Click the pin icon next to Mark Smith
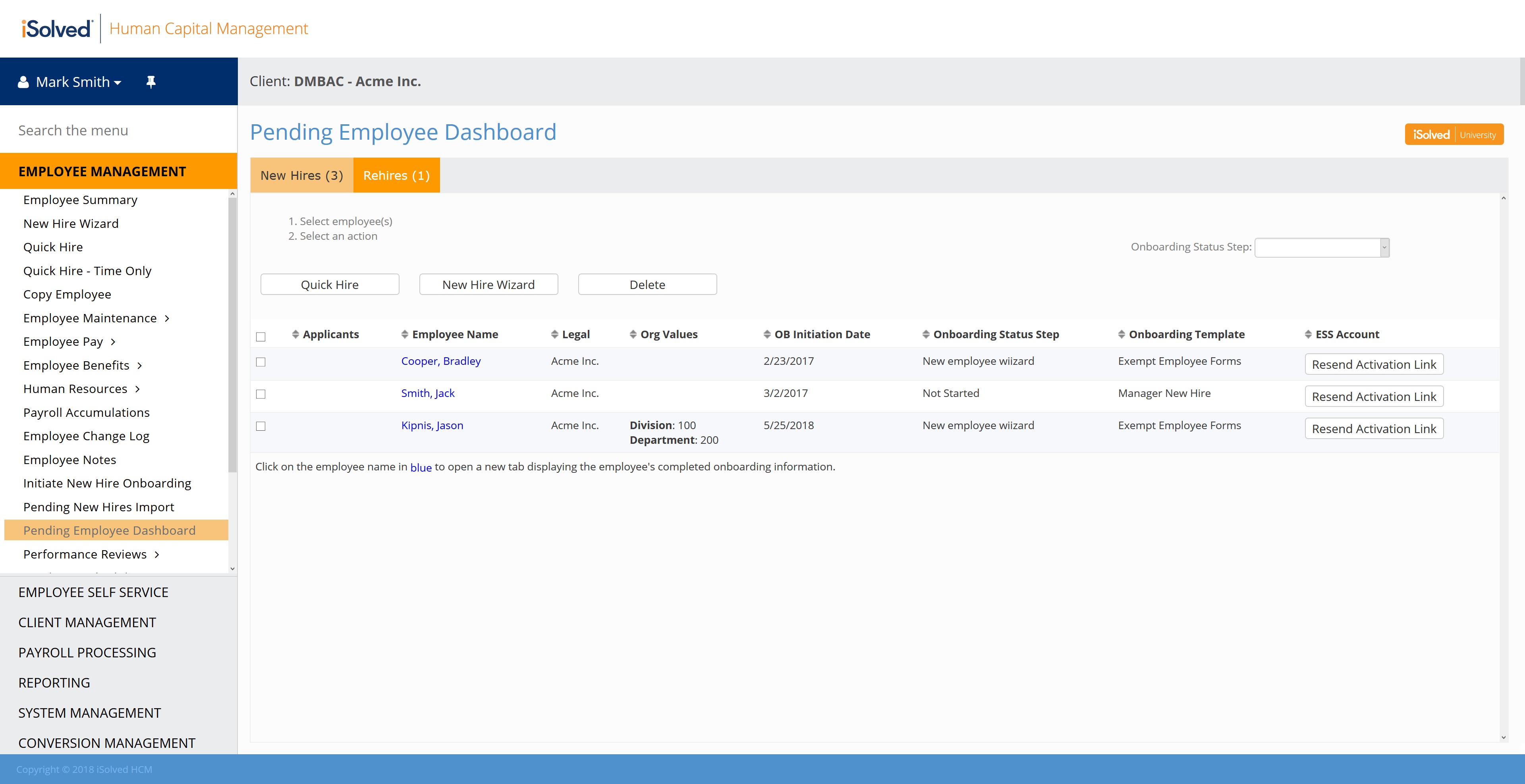 pyautogui.click(x=151, y=82)
